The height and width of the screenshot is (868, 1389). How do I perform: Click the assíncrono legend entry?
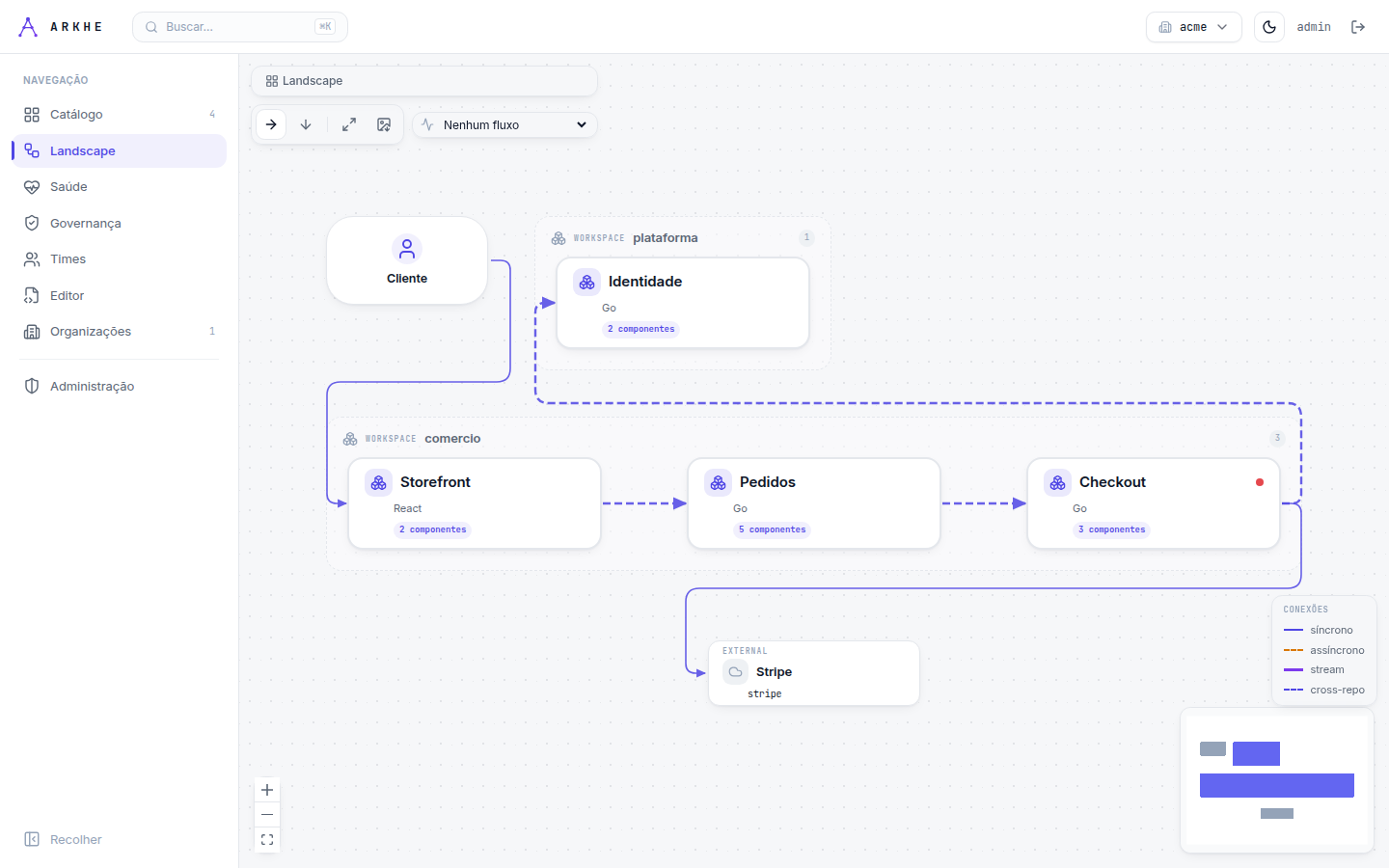point(1324,650)
